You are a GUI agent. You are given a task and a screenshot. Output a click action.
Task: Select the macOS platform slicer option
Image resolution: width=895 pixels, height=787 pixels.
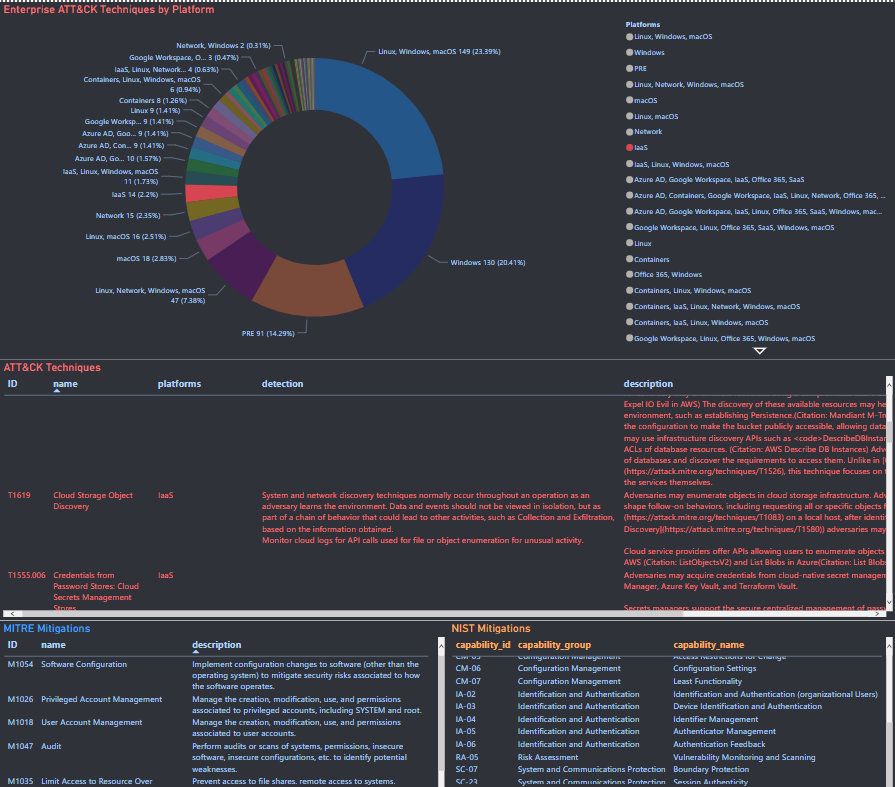coord(642,100)
